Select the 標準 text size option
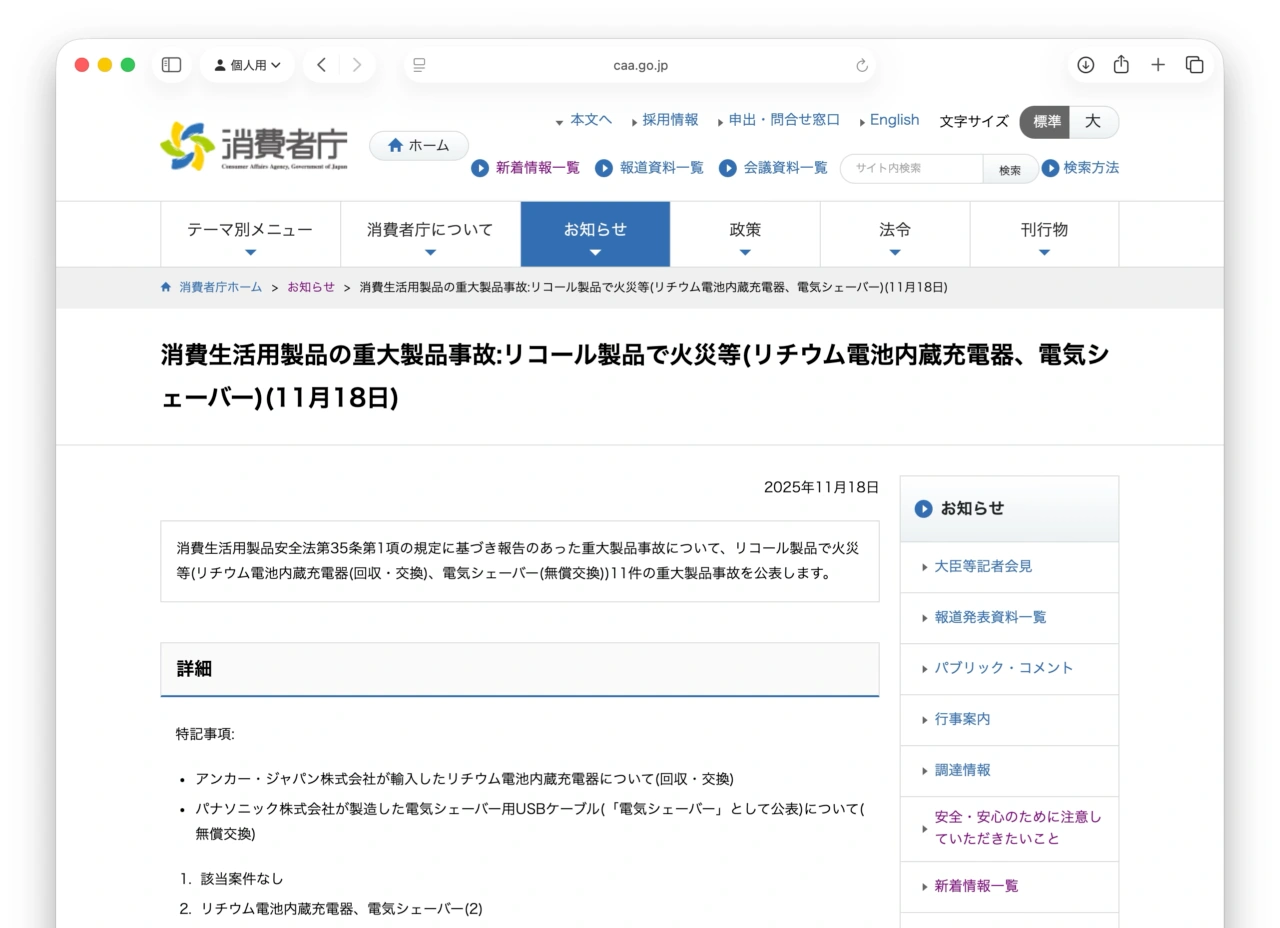 point(1046,122)
